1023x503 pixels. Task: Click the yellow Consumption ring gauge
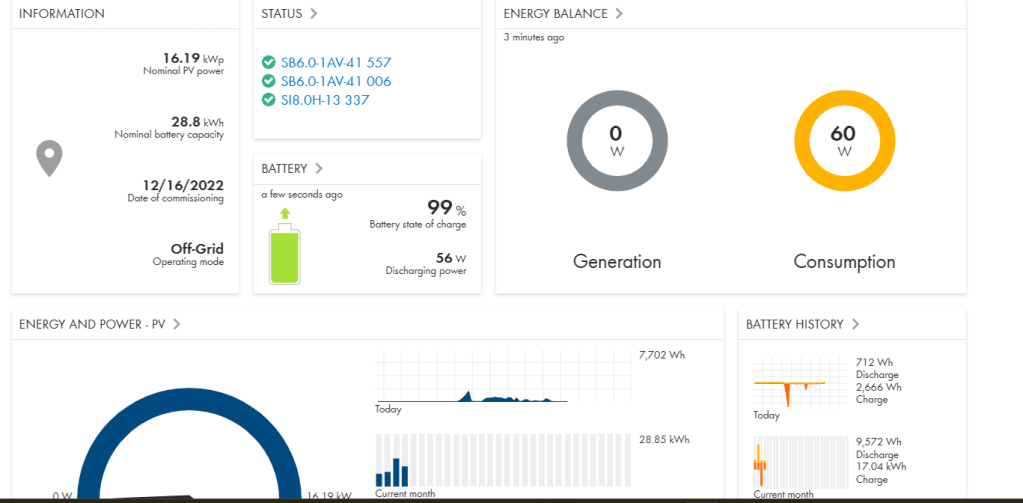pyautogui.click(x=843, y=140)
